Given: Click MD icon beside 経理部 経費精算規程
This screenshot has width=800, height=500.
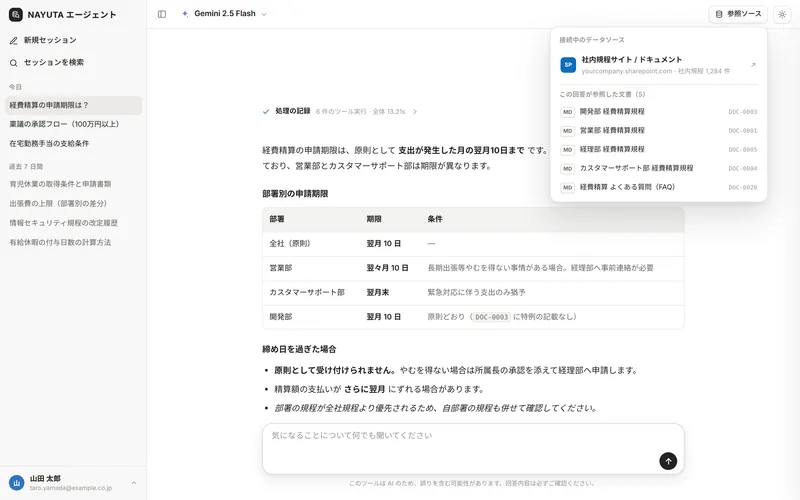Looking at the screenshot, I should pos(567,150).
